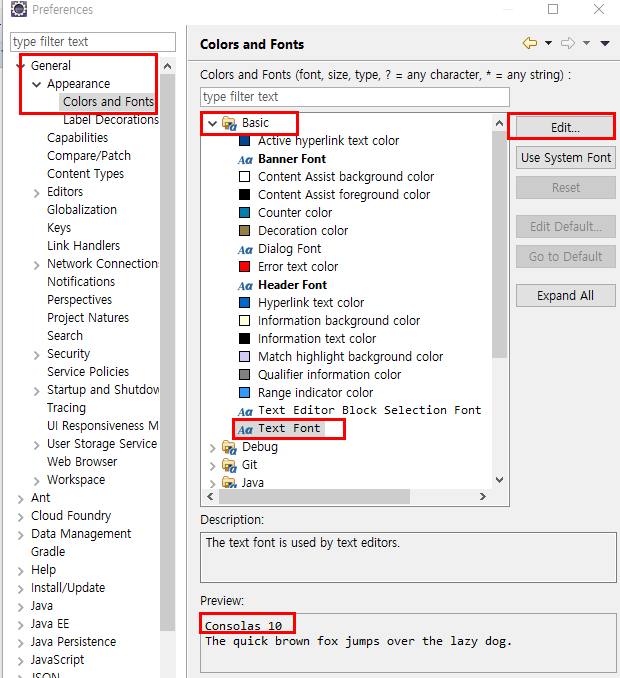Viewport: 620px width, 678px height.
Task: Click the Dialog Font Aa icon
Action: pos(245,250)
